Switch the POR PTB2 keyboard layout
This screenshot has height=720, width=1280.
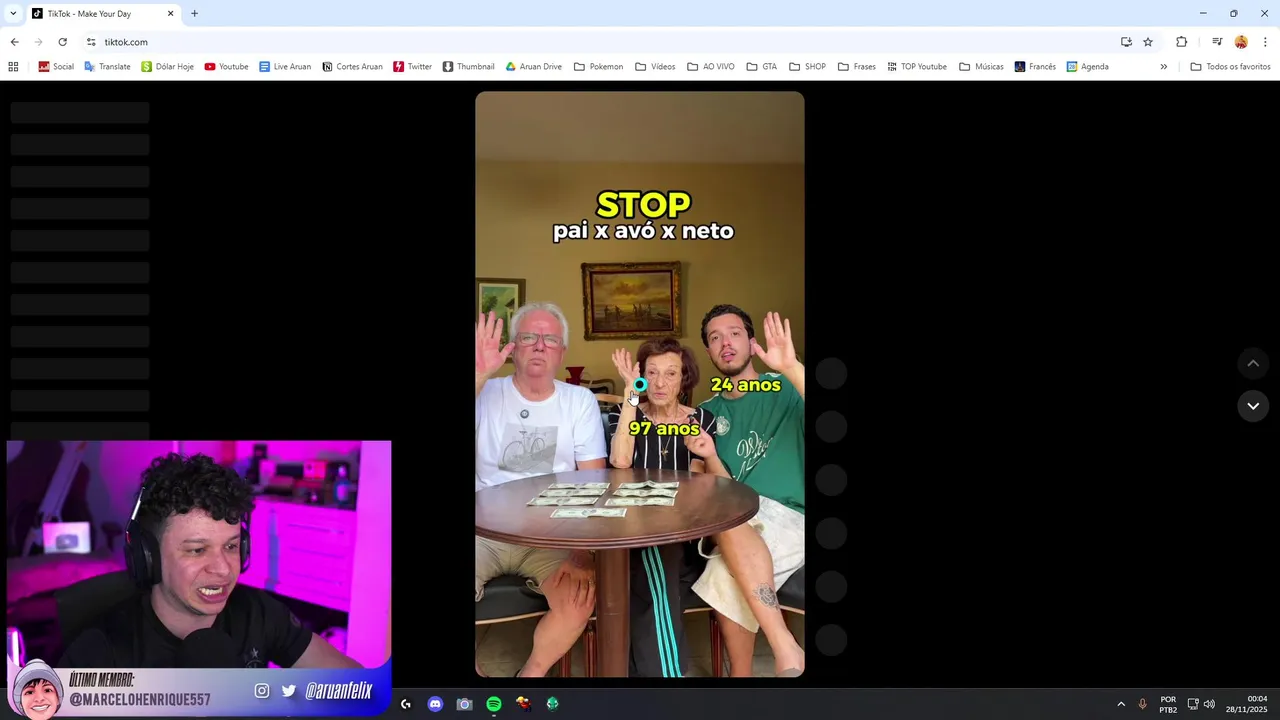[1168, 704]
